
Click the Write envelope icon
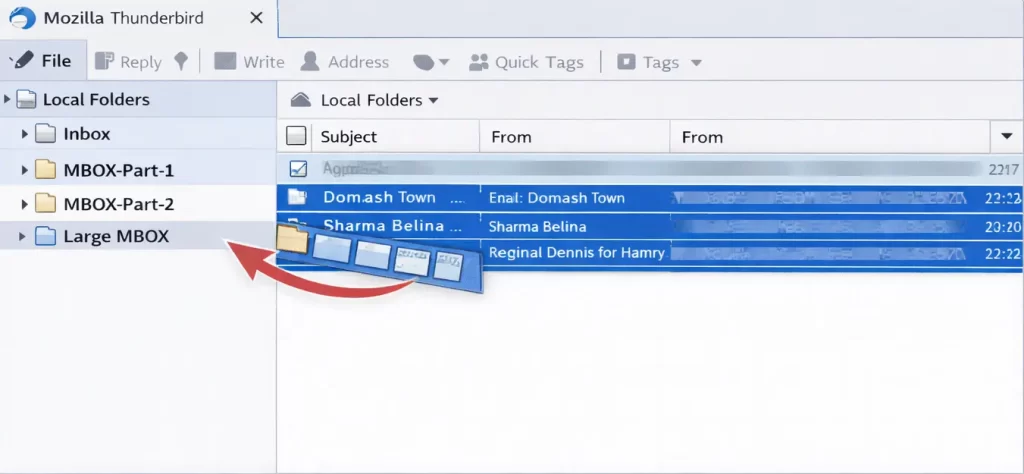coord(225,61)
